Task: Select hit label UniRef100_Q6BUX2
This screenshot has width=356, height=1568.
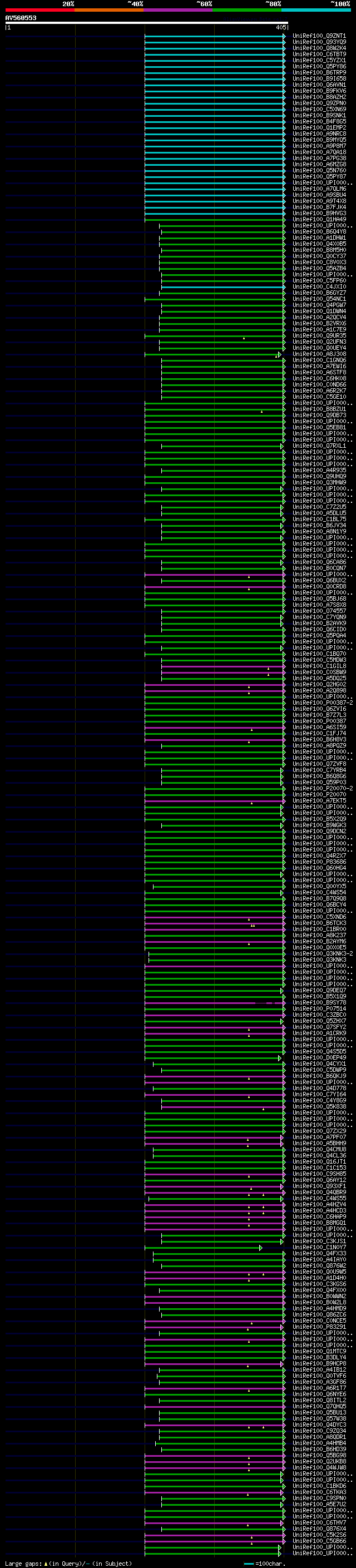Action: click(319, 581)
